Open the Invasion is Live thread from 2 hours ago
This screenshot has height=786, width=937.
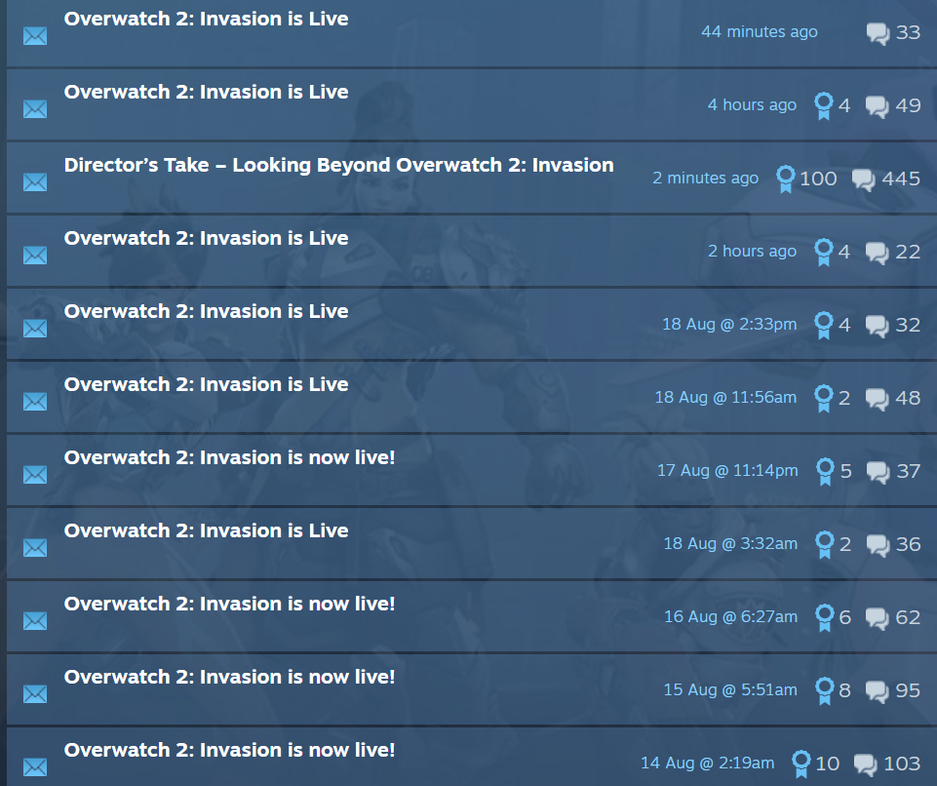pyautogui.click(x=206, y=238)
